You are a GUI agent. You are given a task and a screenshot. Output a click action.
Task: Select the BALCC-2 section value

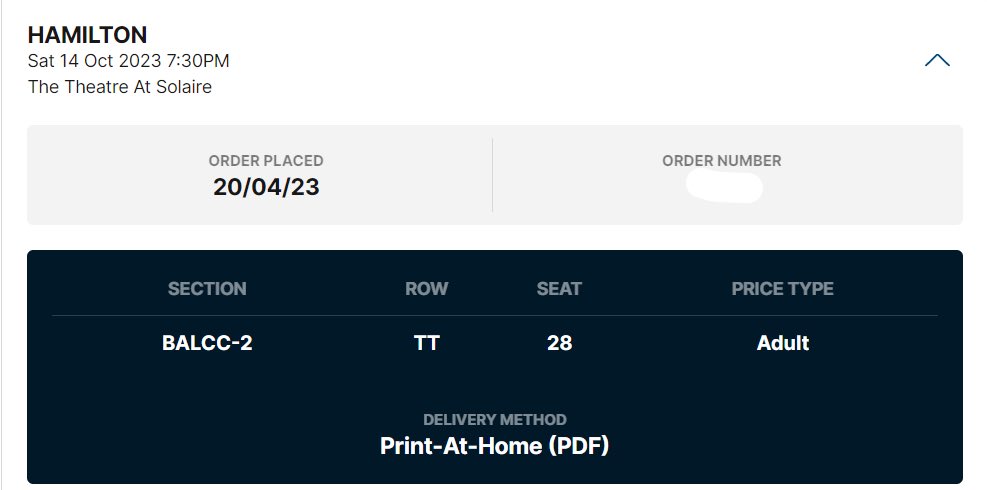pyautogui.click(x=207, y=343)
